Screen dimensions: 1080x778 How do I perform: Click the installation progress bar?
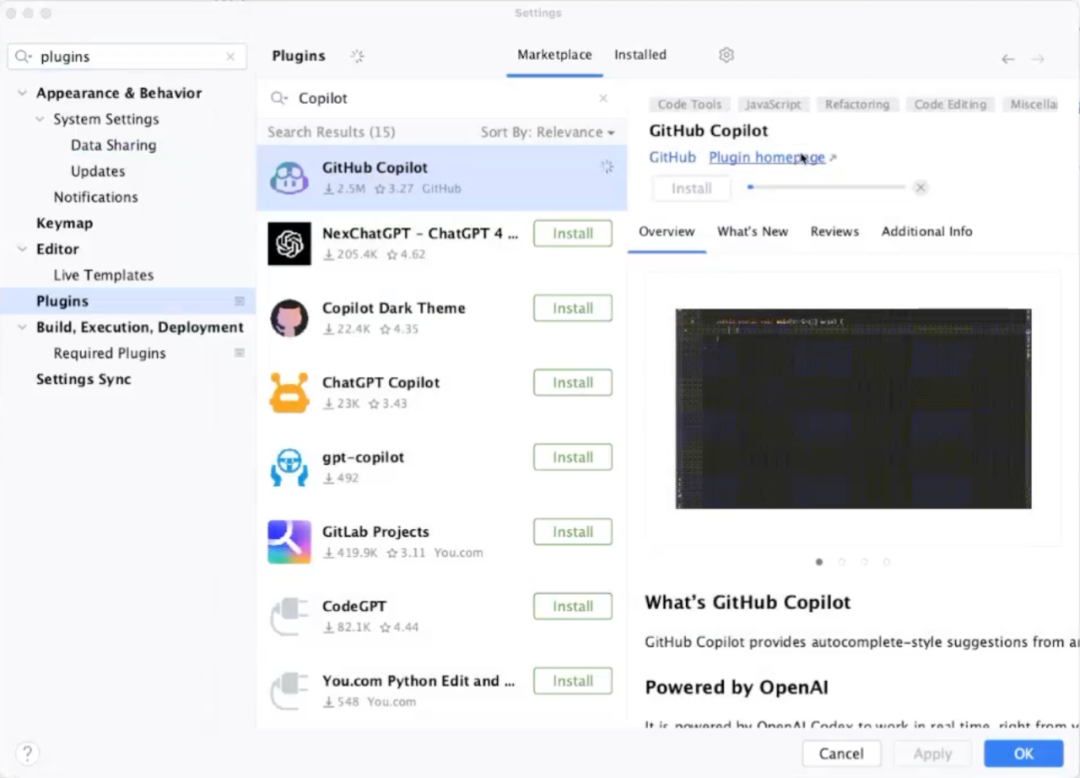(x=826, y=187)
